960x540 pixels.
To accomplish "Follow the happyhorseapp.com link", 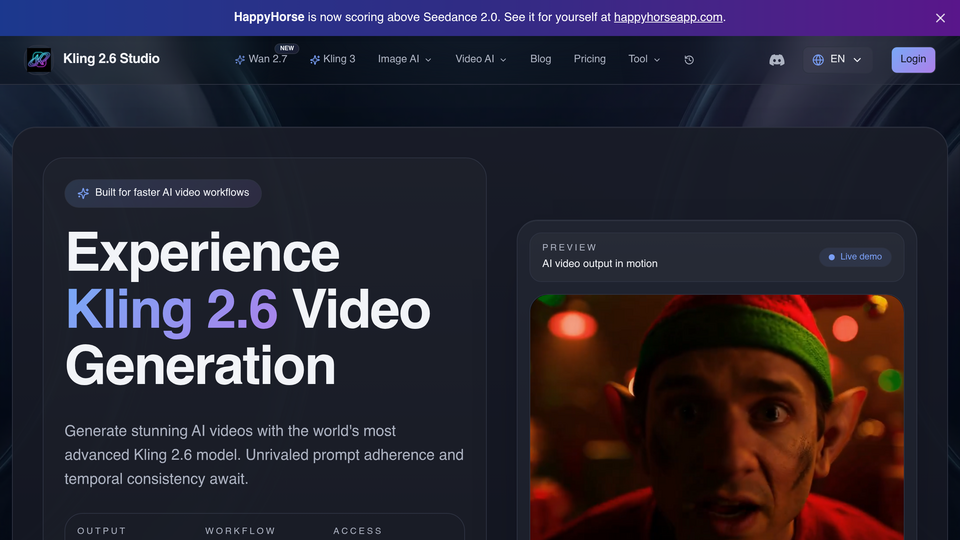I will (668, 17).
